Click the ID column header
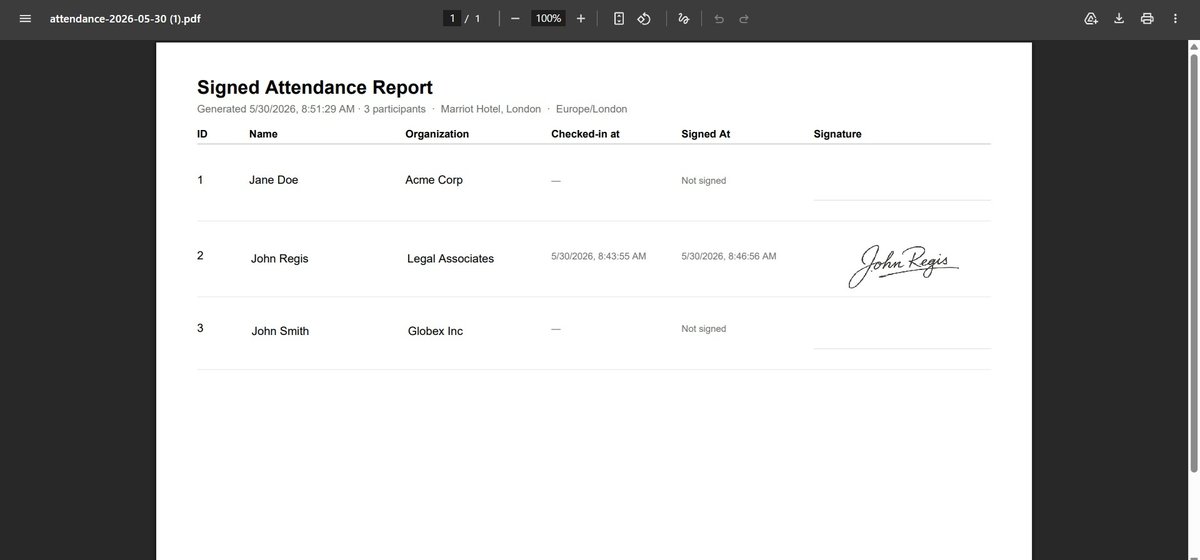Screen dimensions: 1200x560 click(x=203, y=133)
